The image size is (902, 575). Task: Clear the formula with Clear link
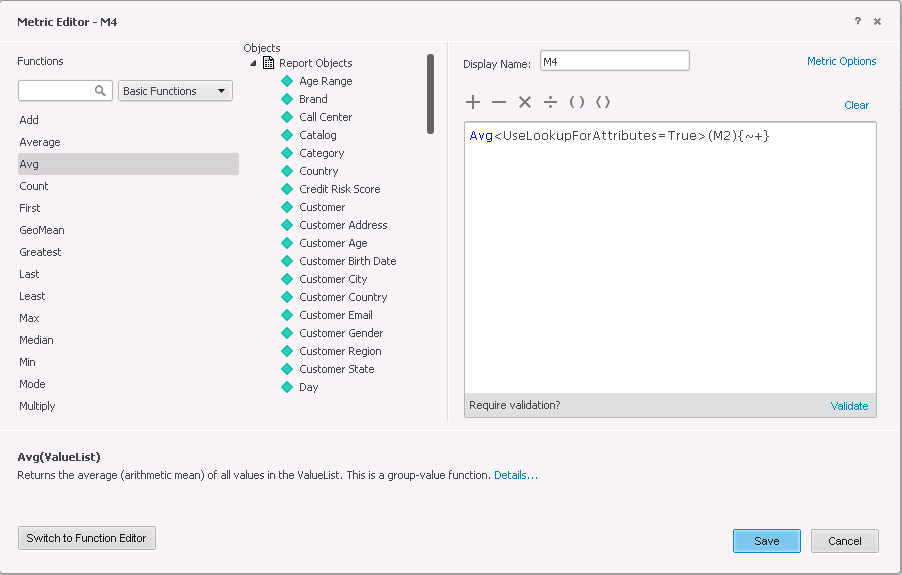pos(856,105)
